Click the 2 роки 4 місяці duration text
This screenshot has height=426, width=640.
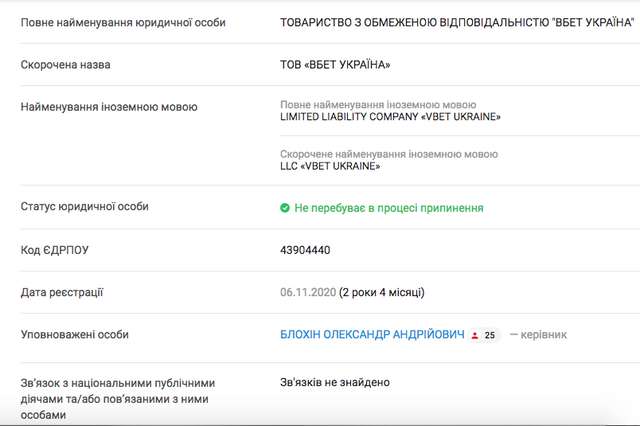382,292
